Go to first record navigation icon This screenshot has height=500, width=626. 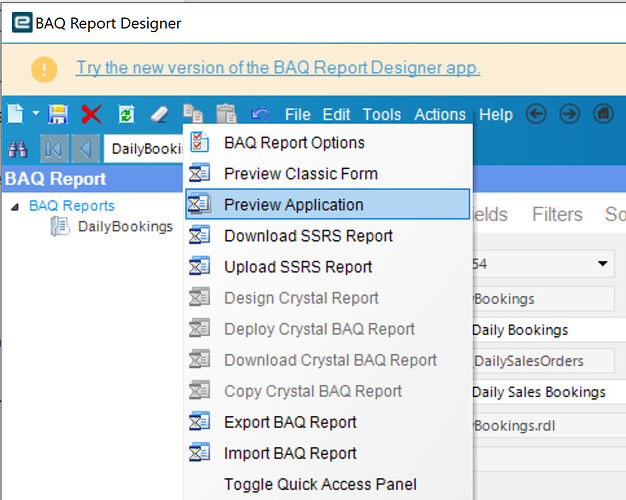tap(53, 149)
